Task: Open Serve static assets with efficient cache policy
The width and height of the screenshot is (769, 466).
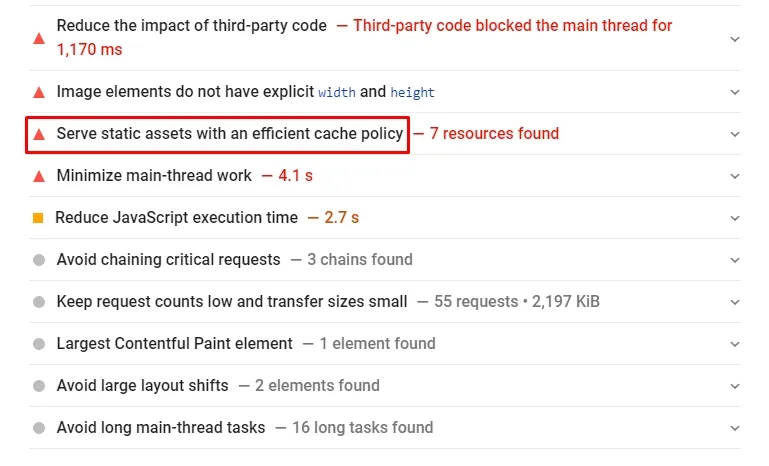Action: click(230, 133)
